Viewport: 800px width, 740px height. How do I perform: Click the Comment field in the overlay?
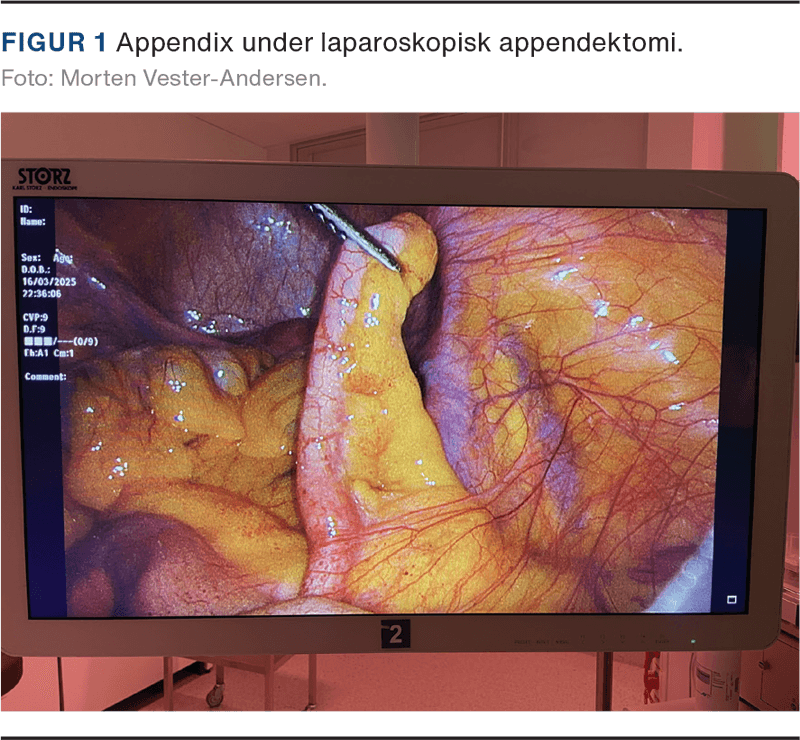[45, 376]
